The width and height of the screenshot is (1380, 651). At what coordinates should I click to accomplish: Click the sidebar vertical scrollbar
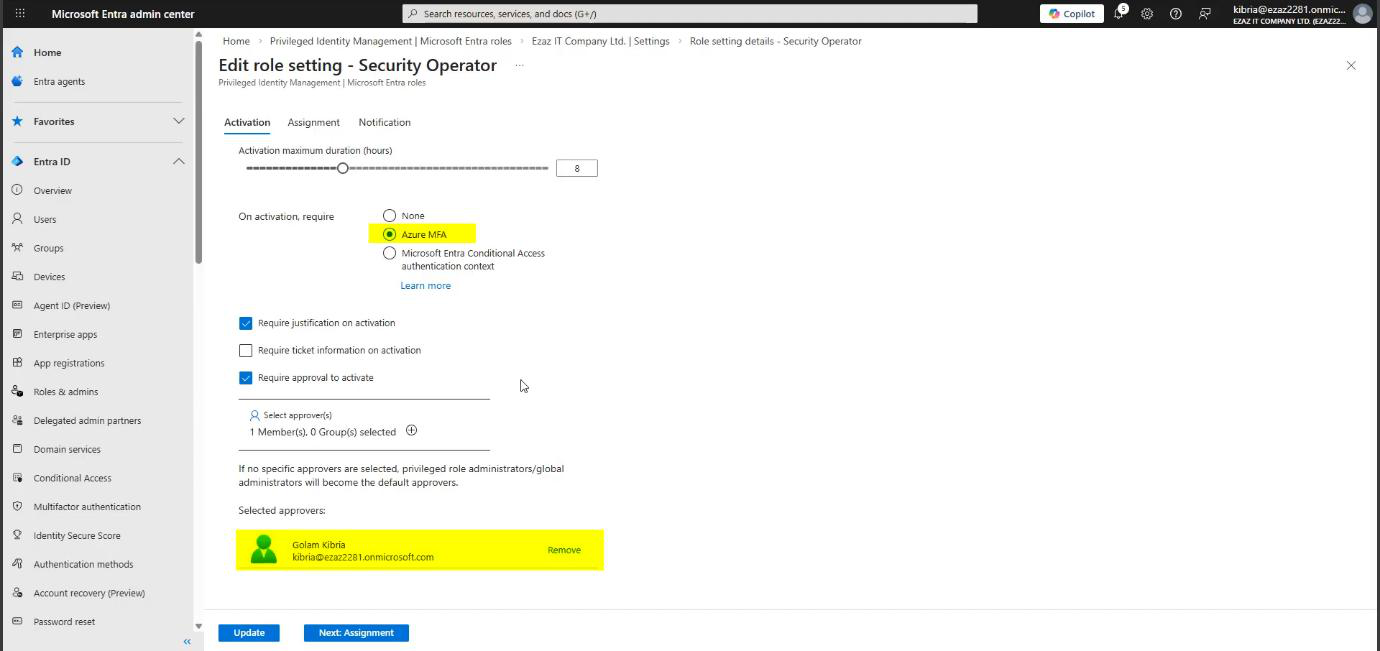point(199,150)
